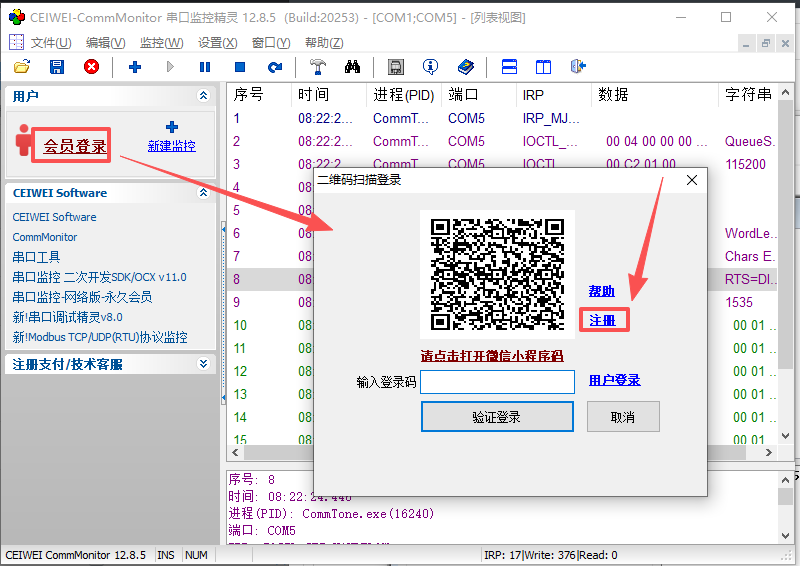
Task: Collapse the 用户 panel section
Action: coord(204,96)
